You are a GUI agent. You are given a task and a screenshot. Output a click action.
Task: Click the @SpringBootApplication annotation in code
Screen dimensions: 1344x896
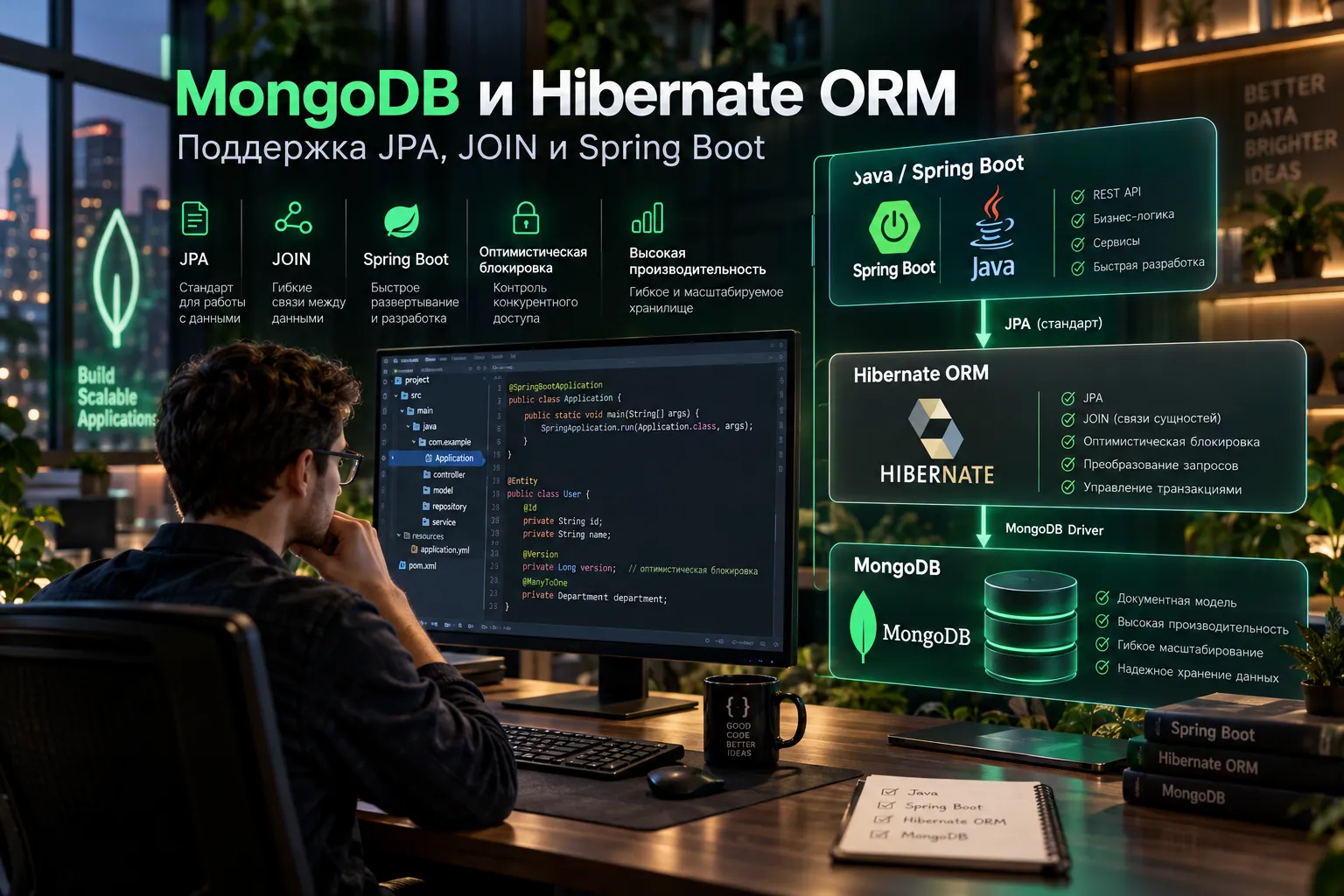tap(556, 386)
